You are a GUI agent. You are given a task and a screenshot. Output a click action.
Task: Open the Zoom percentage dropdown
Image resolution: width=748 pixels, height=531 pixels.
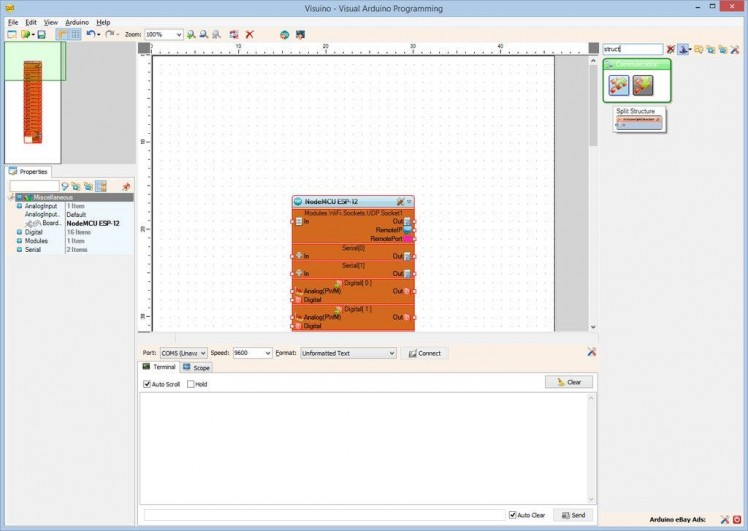coord(179,34)
